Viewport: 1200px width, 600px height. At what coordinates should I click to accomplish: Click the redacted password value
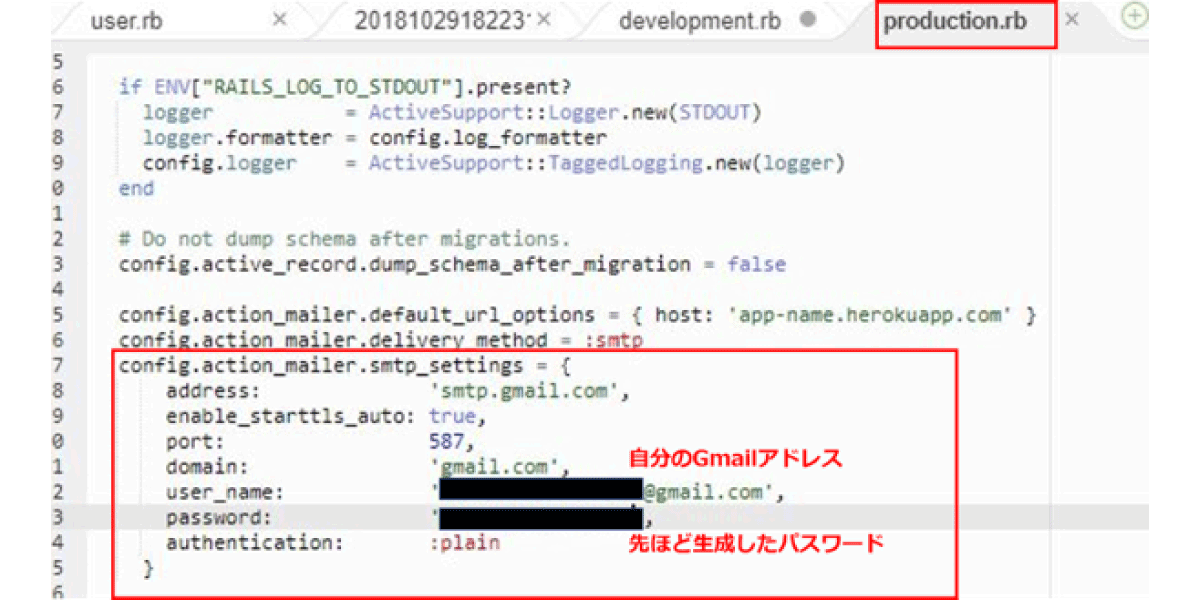point(539,518)
